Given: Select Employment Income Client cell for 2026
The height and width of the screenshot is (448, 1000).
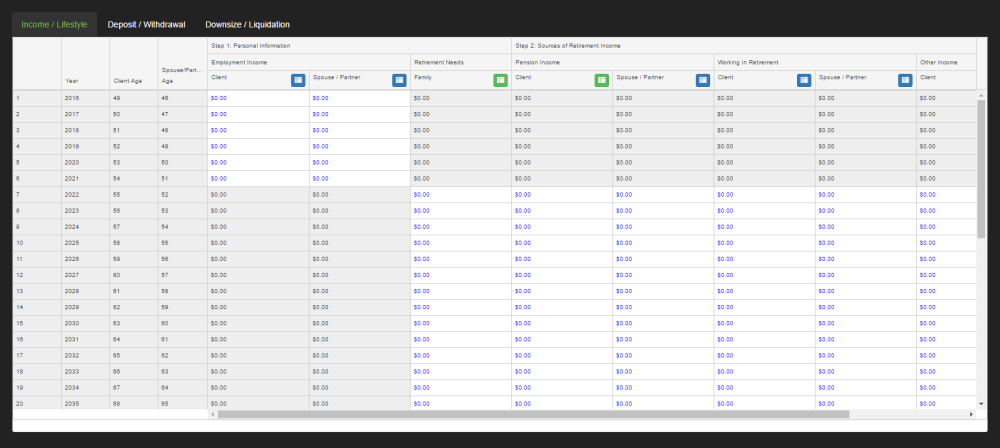Looking at the screenshot, I should coord(258,259).
